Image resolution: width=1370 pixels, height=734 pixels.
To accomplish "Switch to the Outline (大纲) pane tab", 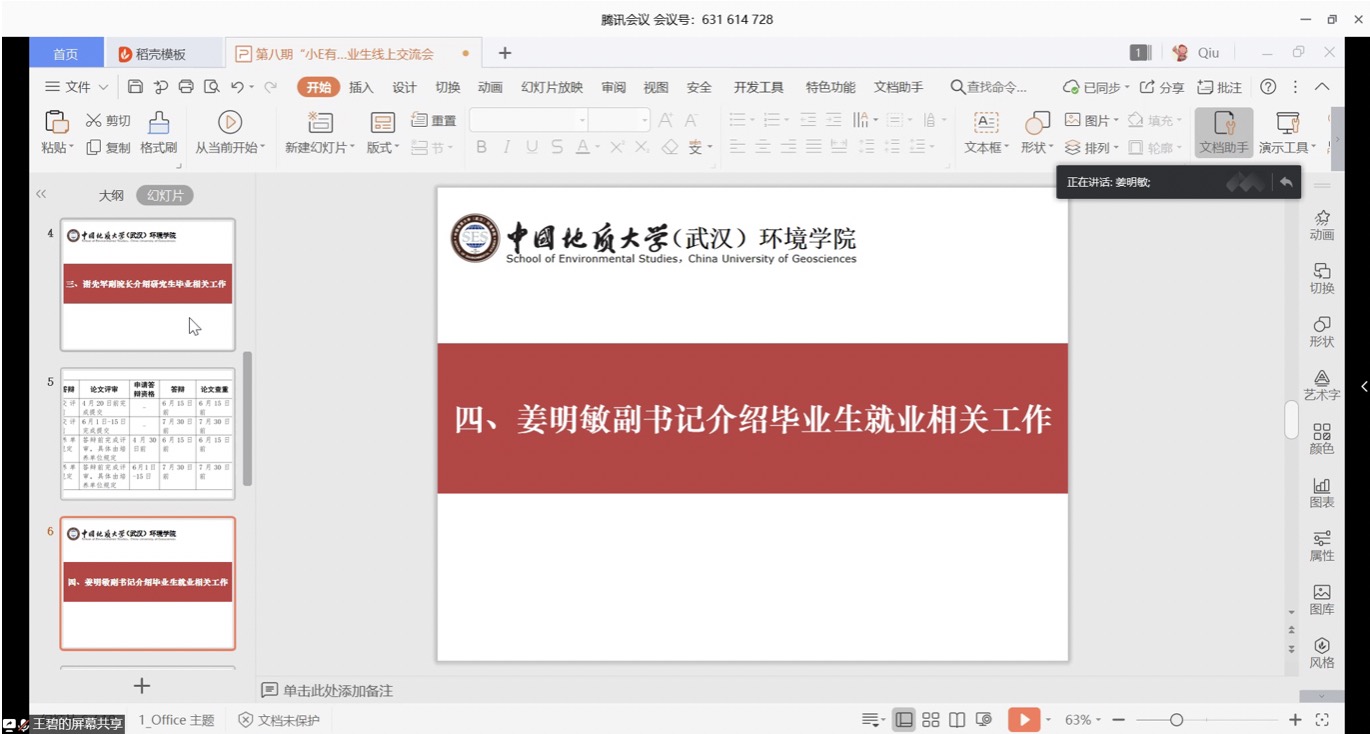I will point(111,196).
